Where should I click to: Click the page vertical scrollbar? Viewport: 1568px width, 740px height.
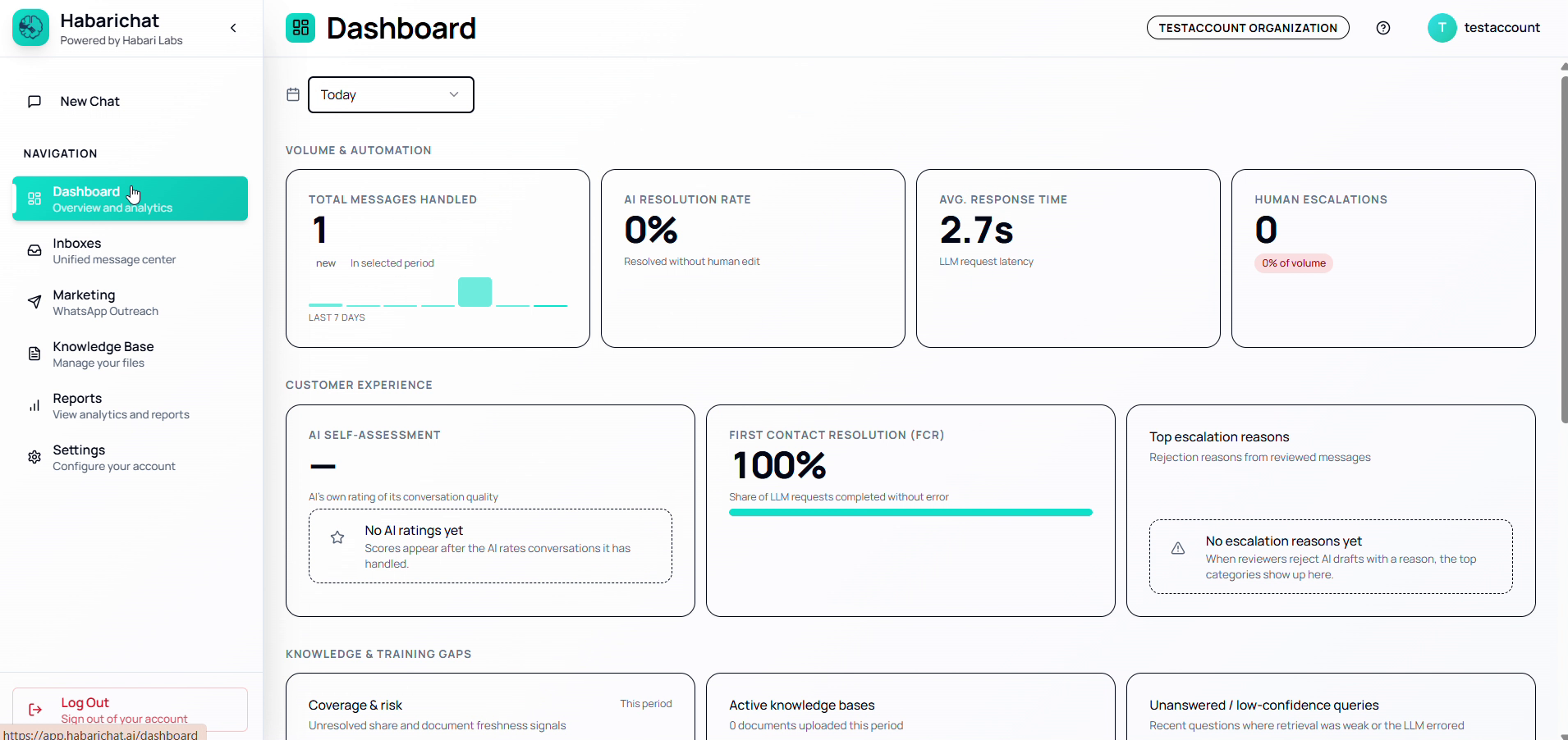pos(1564,251)
